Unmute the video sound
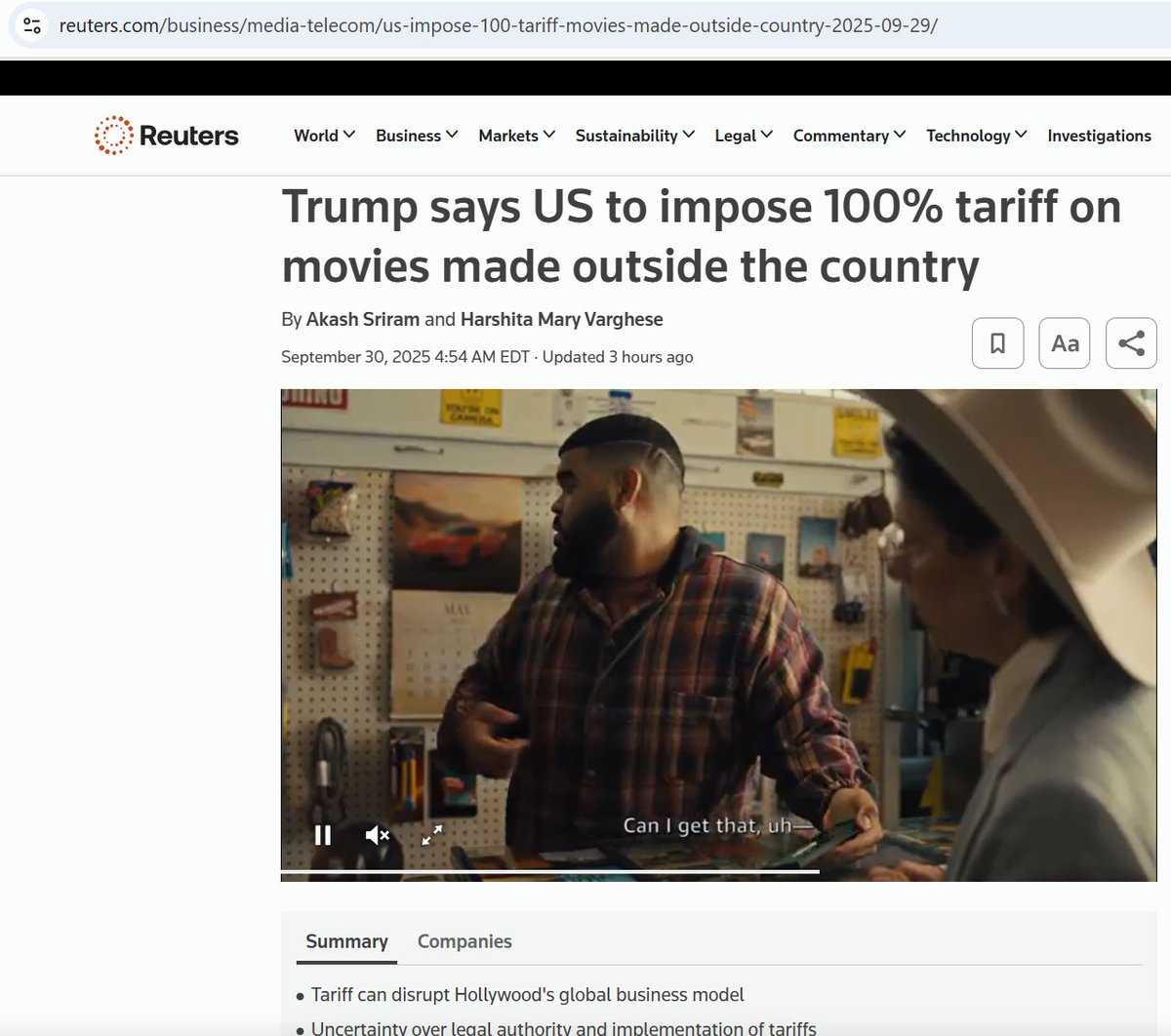 (378, 835)
